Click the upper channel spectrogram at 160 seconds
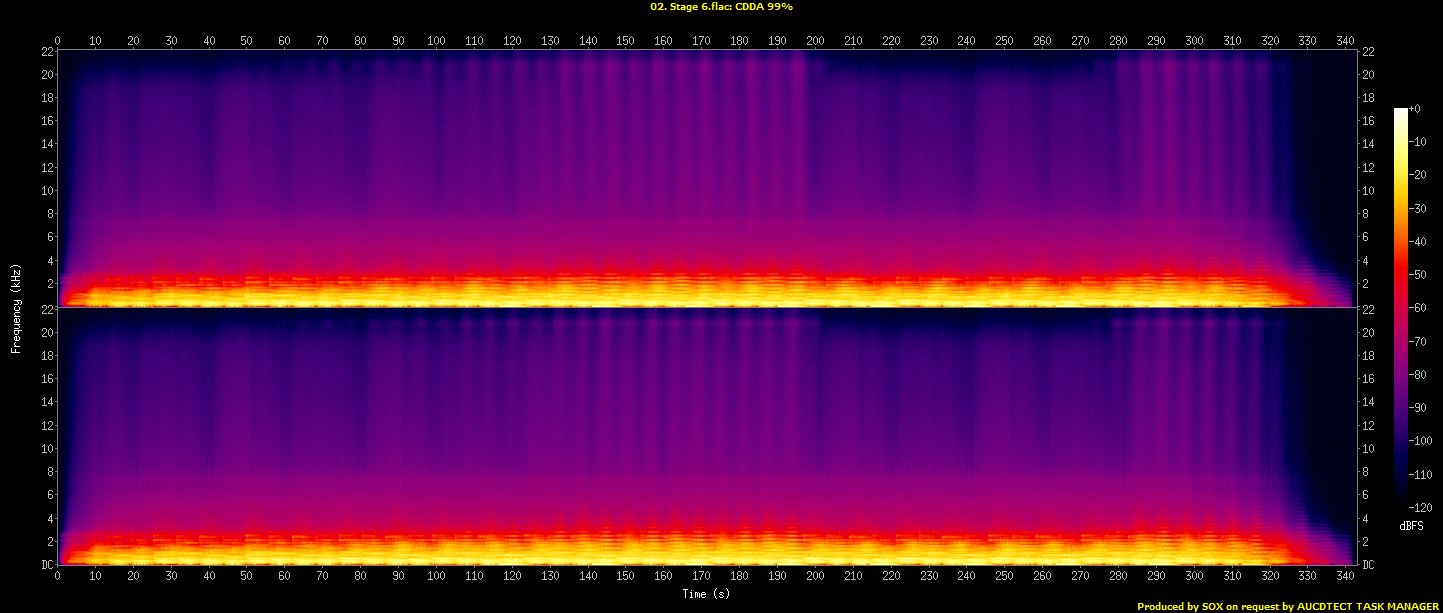This screenshot has height=613, width=1443. point(664,180)
